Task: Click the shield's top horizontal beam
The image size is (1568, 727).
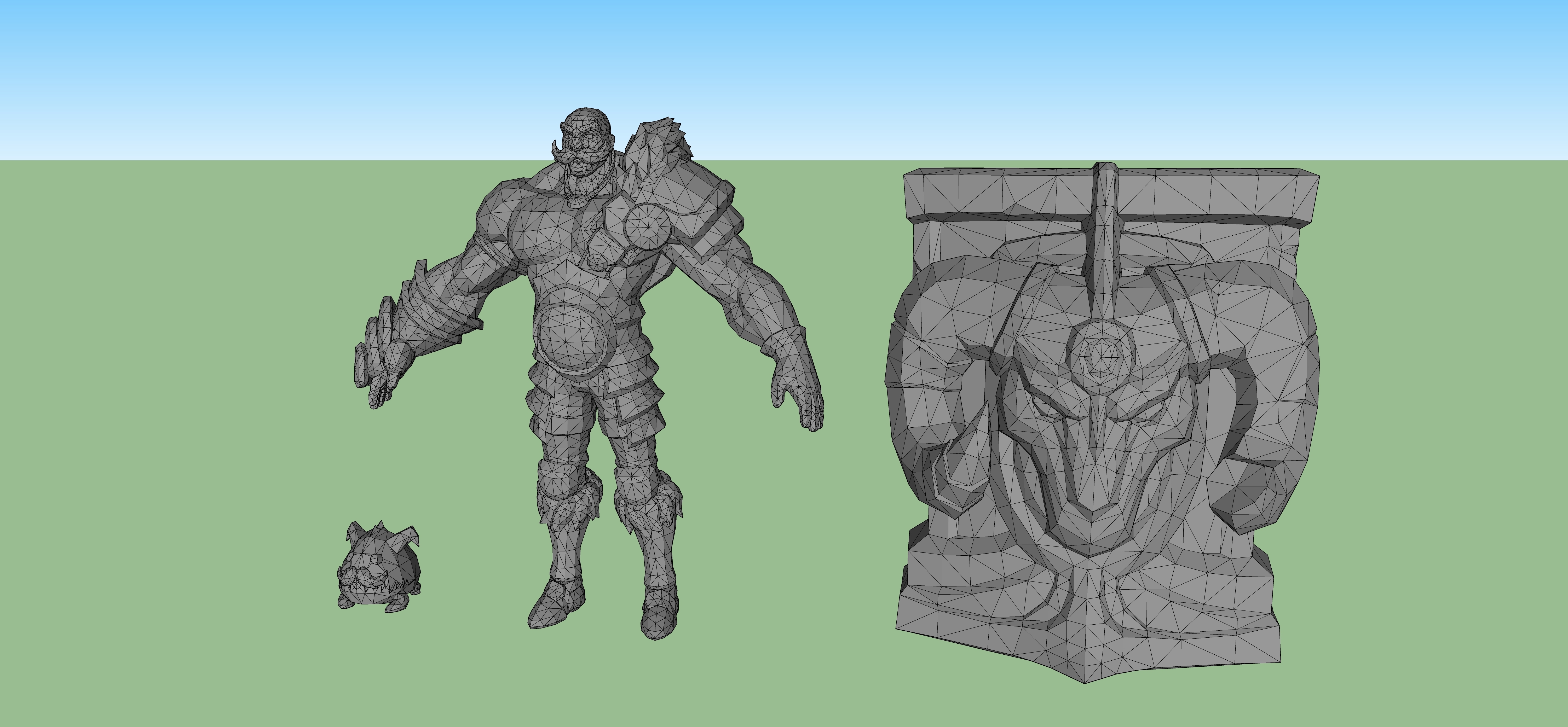Action: [998, 195]
